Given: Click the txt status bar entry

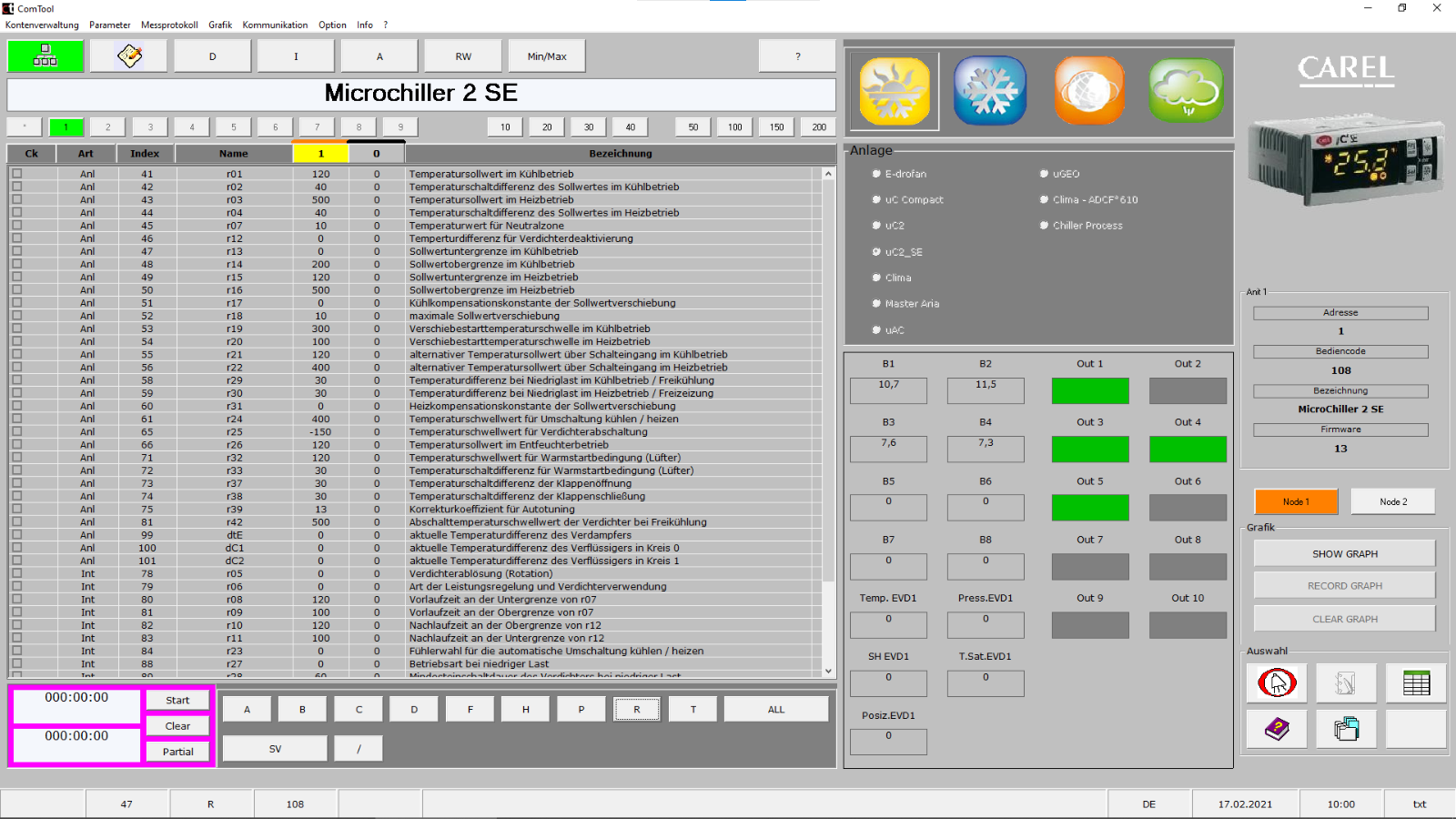Looking at the screenshot, I should click(x=1420, y=804).
